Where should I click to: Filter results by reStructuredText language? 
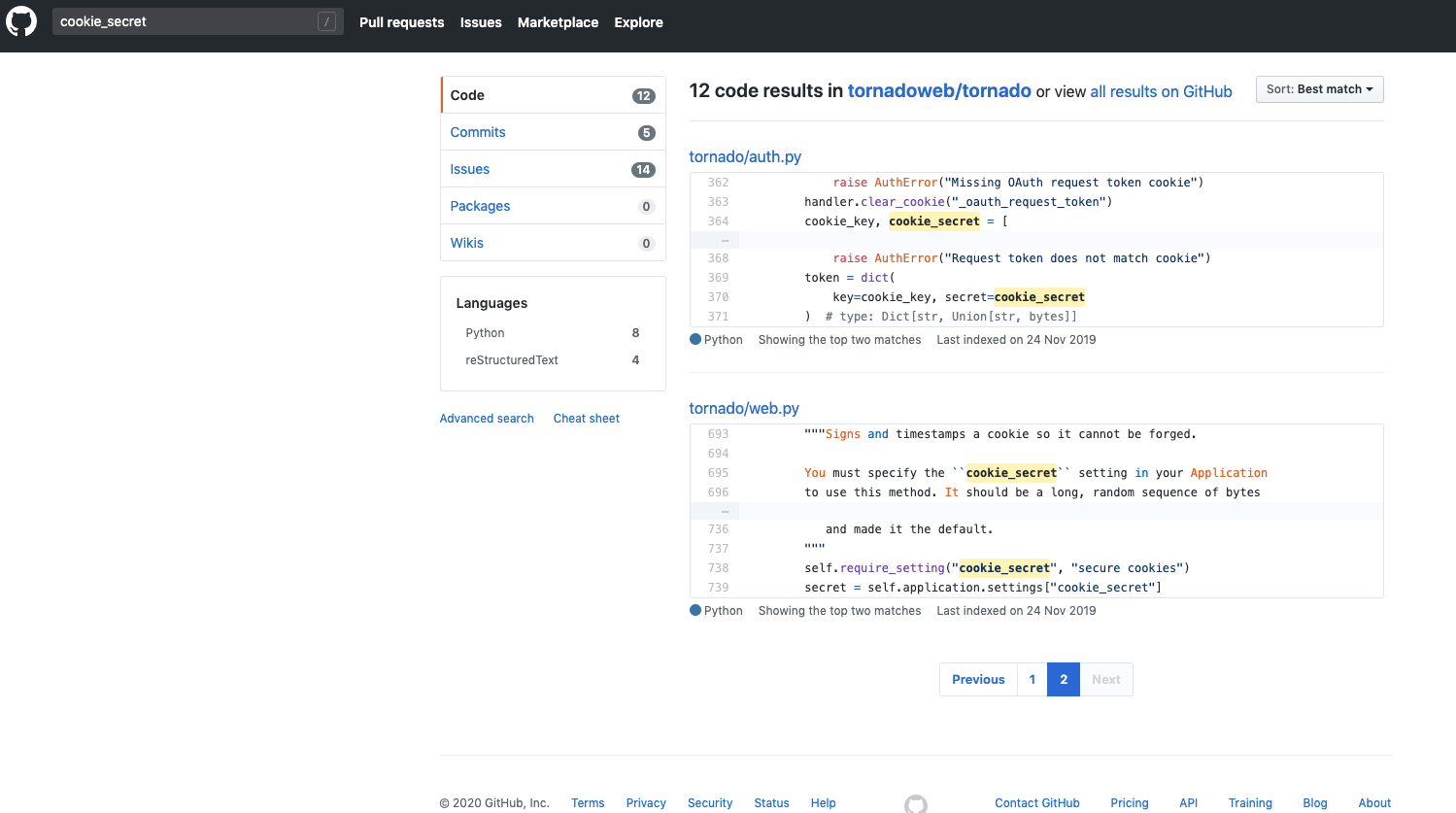(x=553, y=360)
